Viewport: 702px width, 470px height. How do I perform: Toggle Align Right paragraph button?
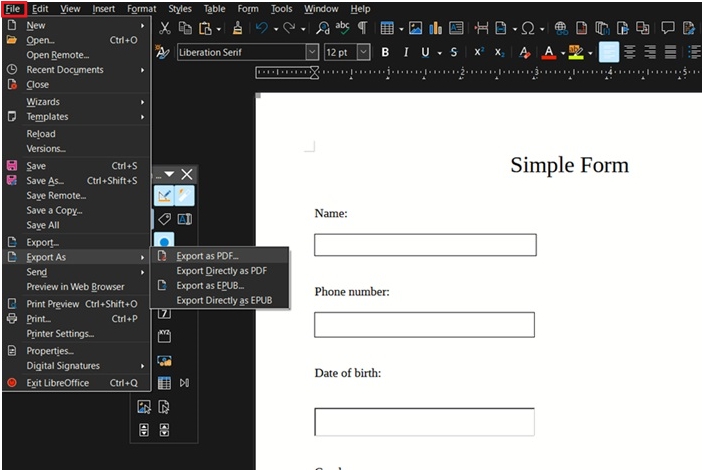[650, 52]
